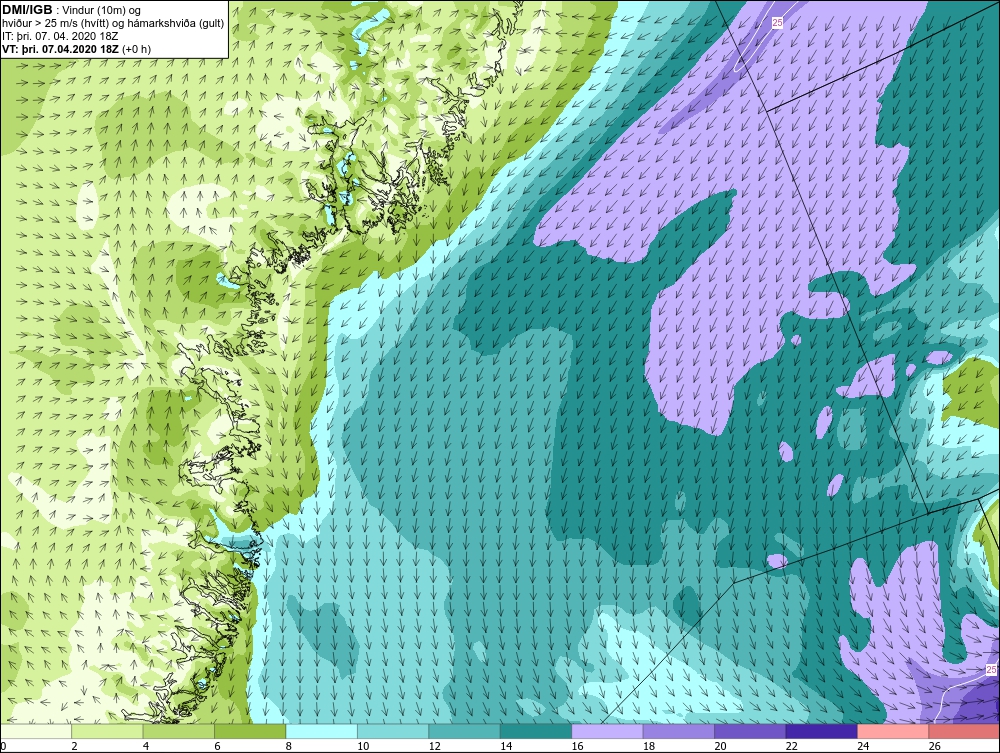Click the scale label '24'
The height and width of the screenshot is (753, 1000).
863,746
